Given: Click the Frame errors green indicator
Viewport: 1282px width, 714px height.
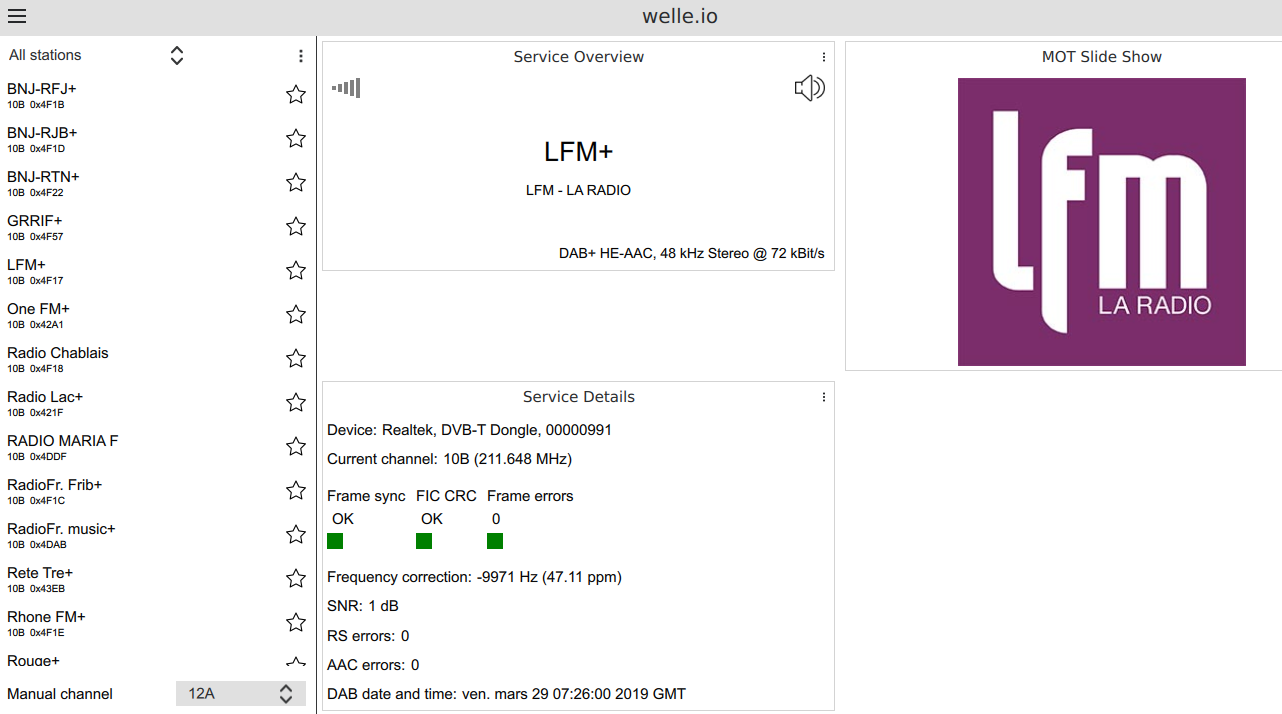Looking at the screenshot, I should point(495,541).
